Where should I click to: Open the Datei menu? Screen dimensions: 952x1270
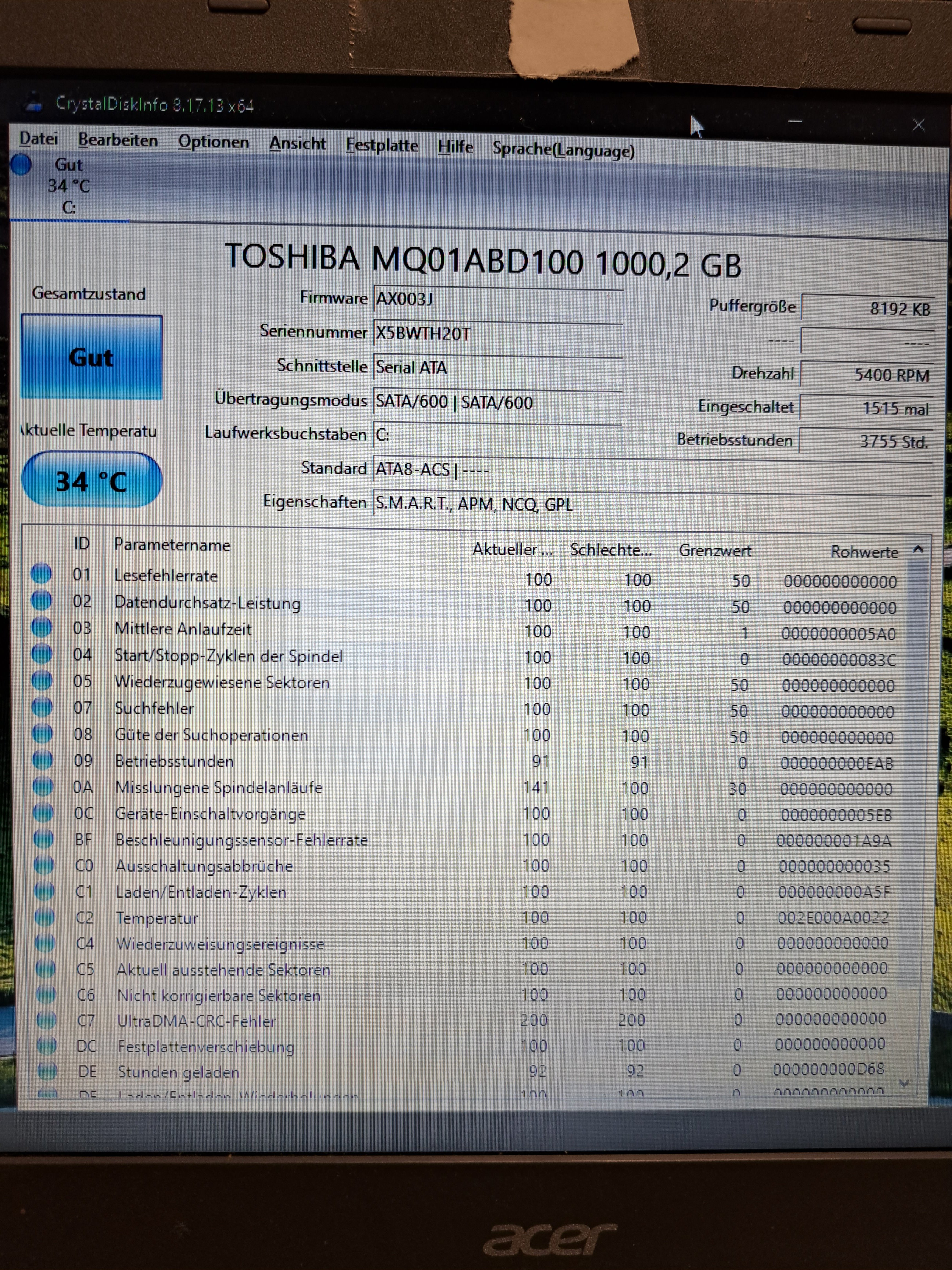click(x=38, y=138)
